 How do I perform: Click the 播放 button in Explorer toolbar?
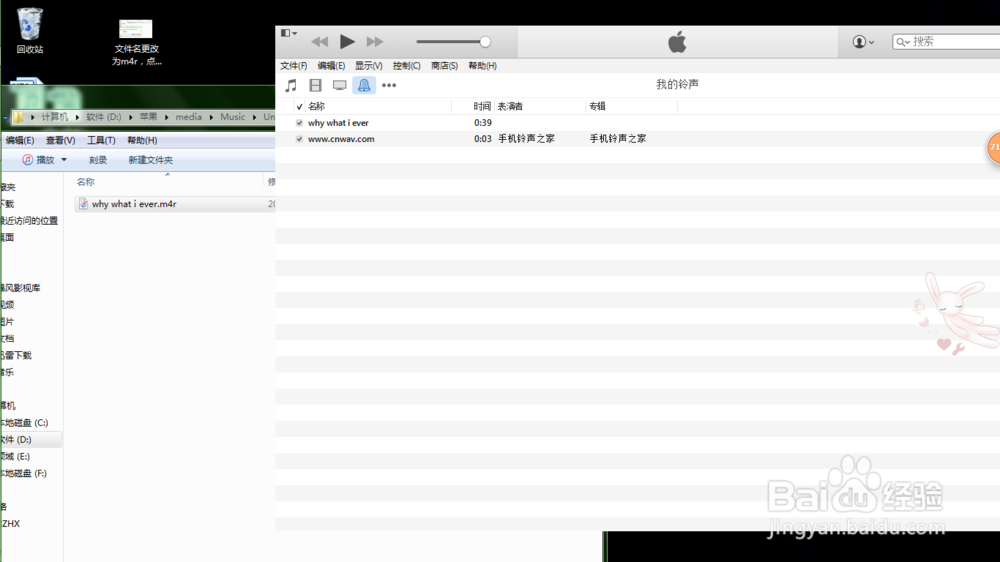(x=38, y=160)
